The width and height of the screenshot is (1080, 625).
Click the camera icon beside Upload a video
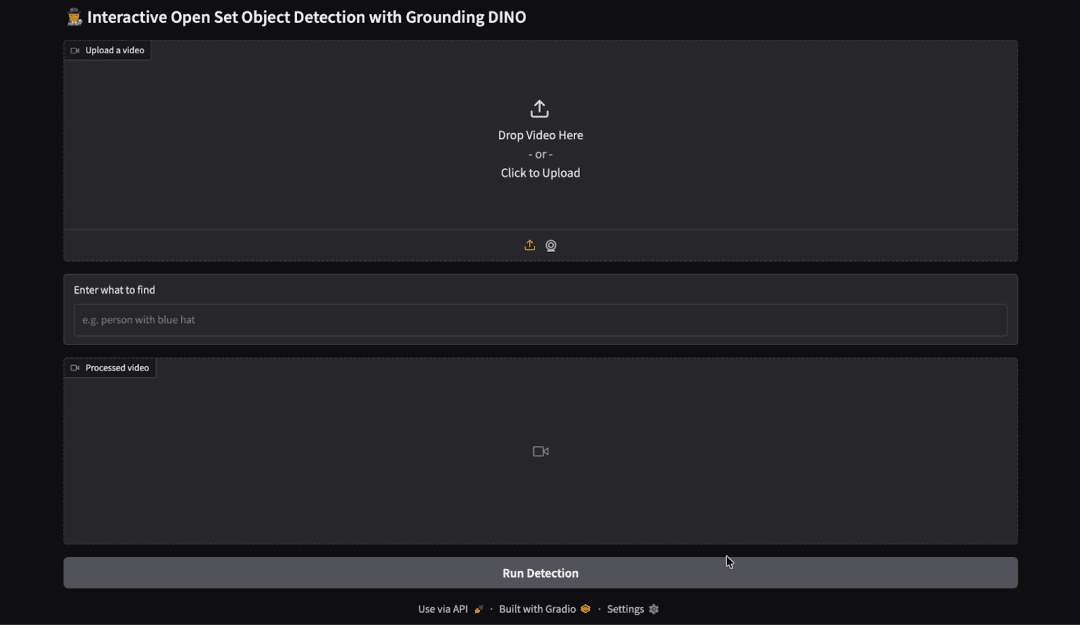click(x=75, y=50)
